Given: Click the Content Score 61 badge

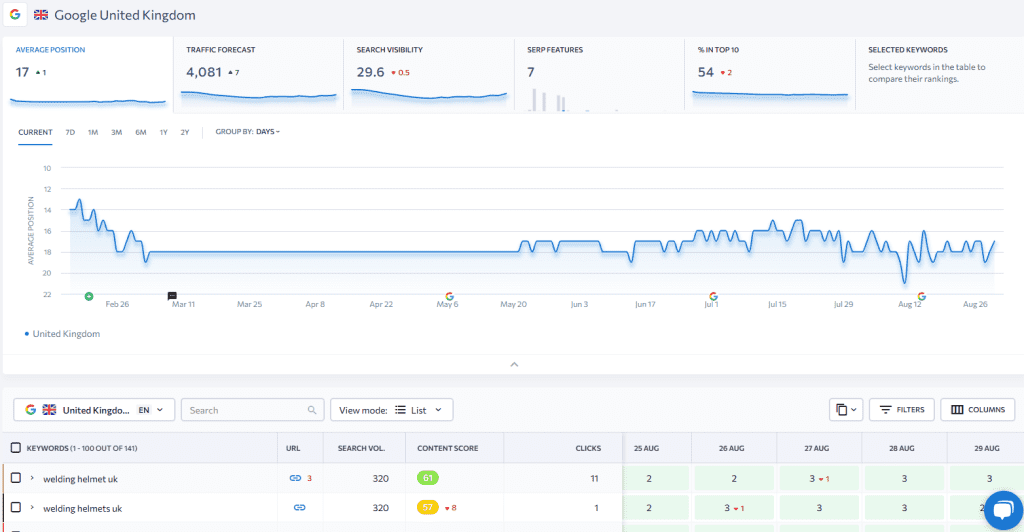Looking at the screenshot, I should (x=428, y=478).
